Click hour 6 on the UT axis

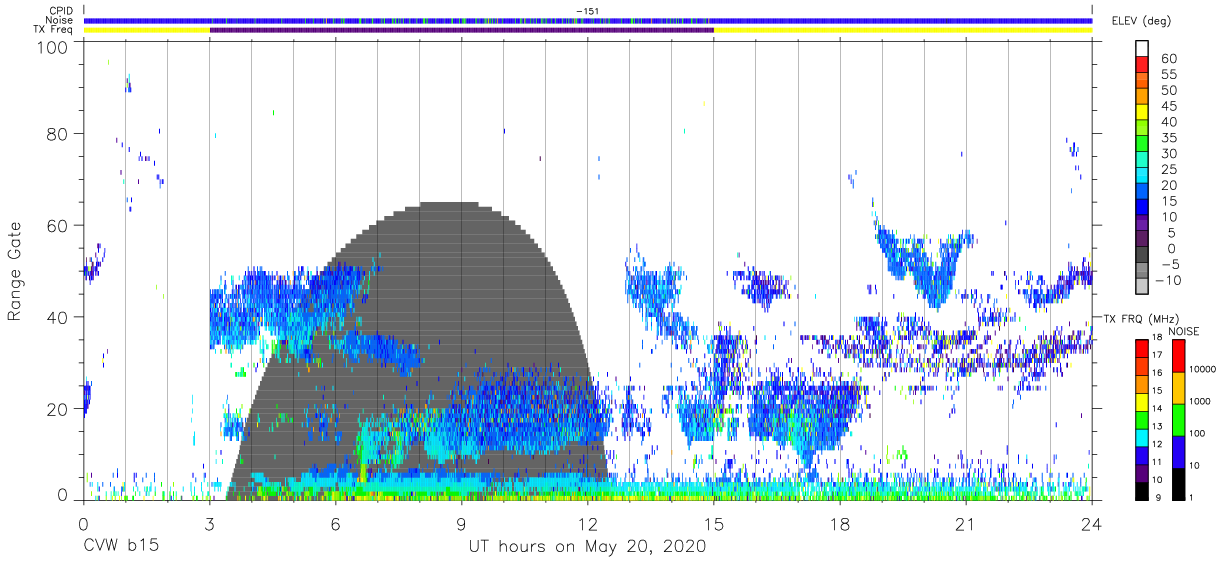pyautogui.click(x=335, y=523)
